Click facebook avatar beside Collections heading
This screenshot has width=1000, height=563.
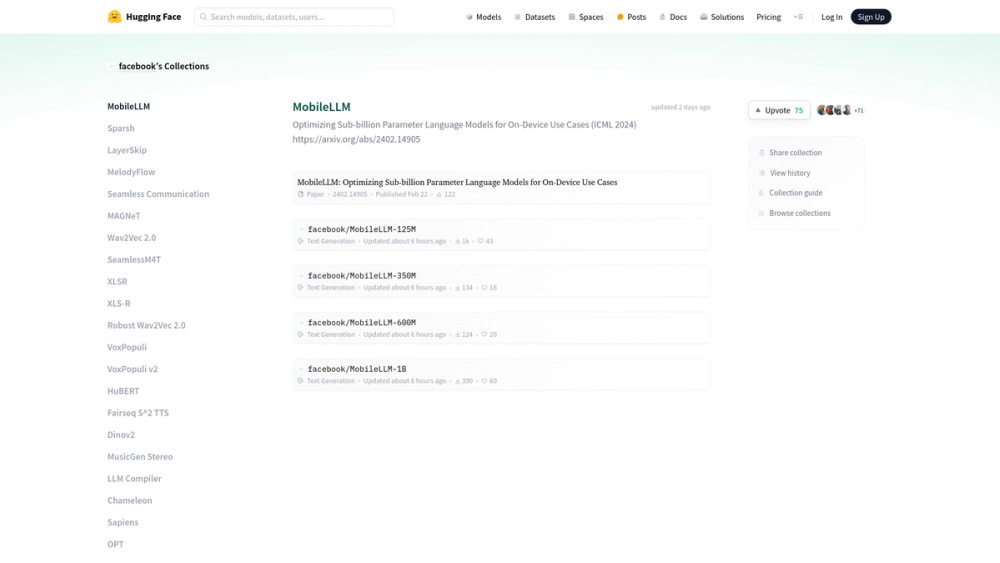(x=112, y=66)
